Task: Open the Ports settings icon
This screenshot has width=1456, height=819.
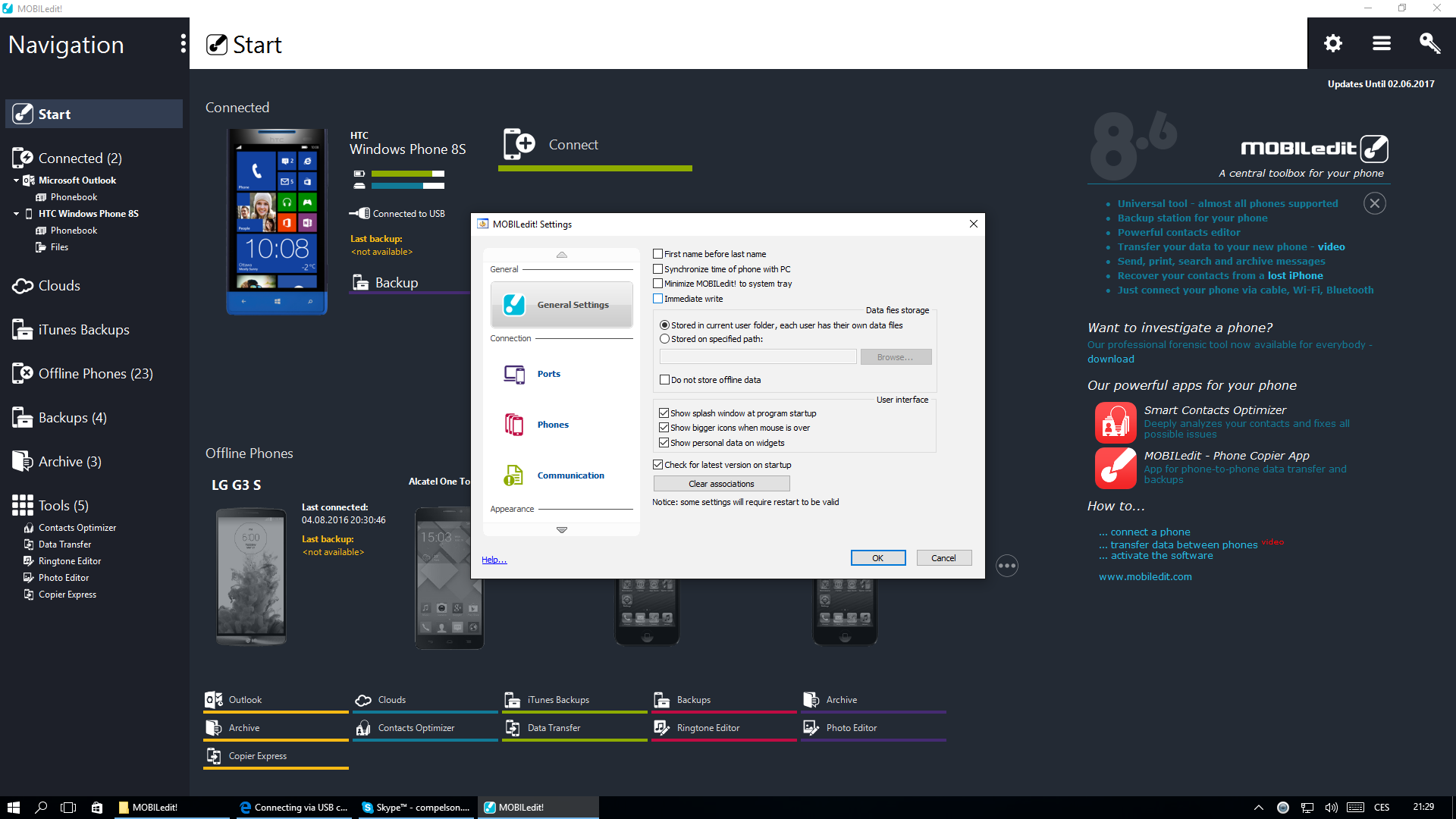Action: click(514, 374)
